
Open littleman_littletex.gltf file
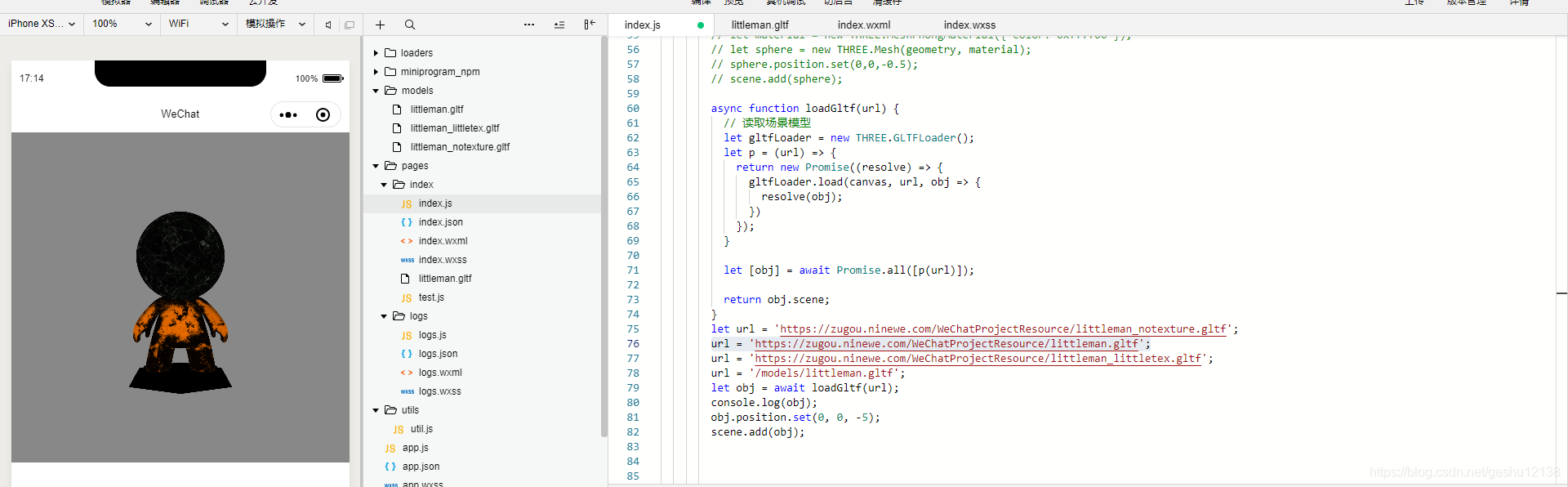coord(455,128)
